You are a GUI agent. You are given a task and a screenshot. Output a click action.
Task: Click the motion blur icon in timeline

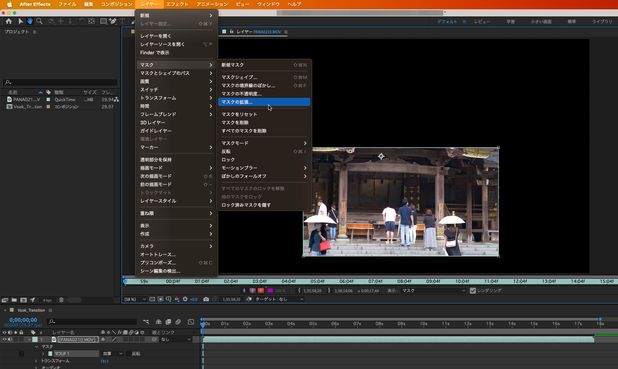178,322
